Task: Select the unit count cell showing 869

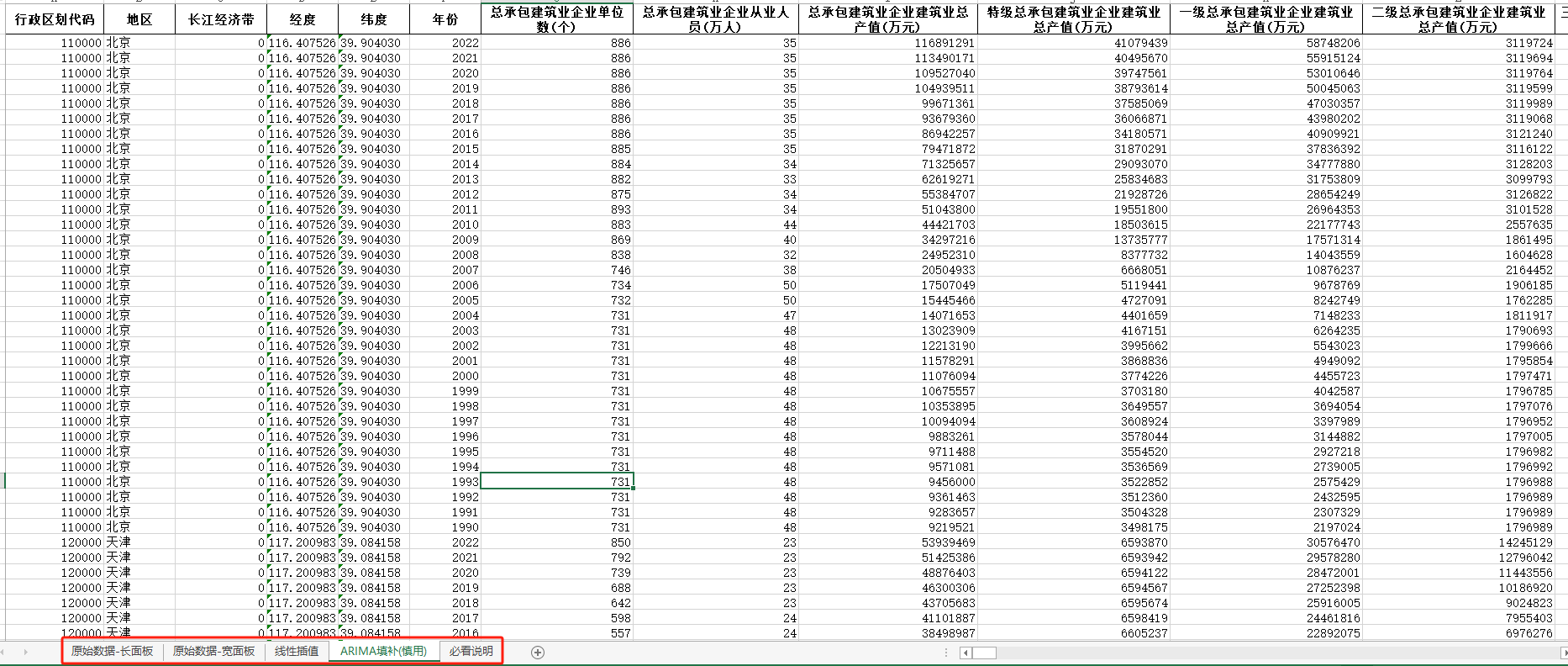Action: tap(557, 240)
